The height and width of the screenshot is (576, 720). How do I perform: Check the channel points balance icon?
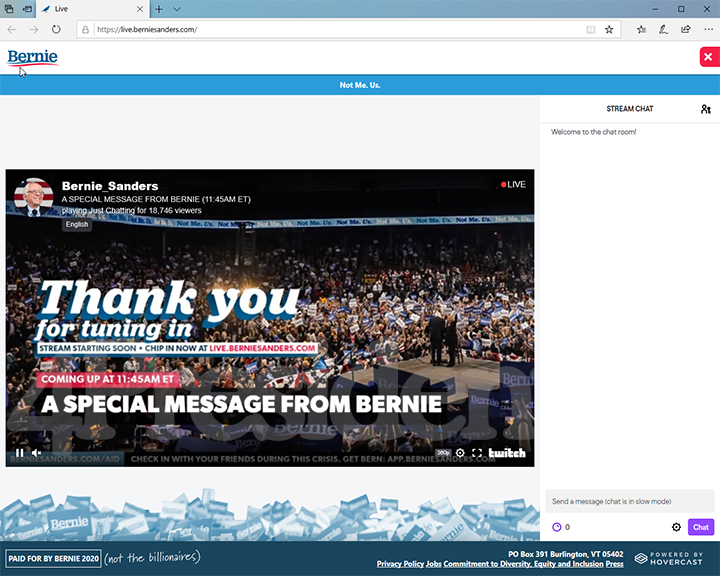tap(557, 527)
